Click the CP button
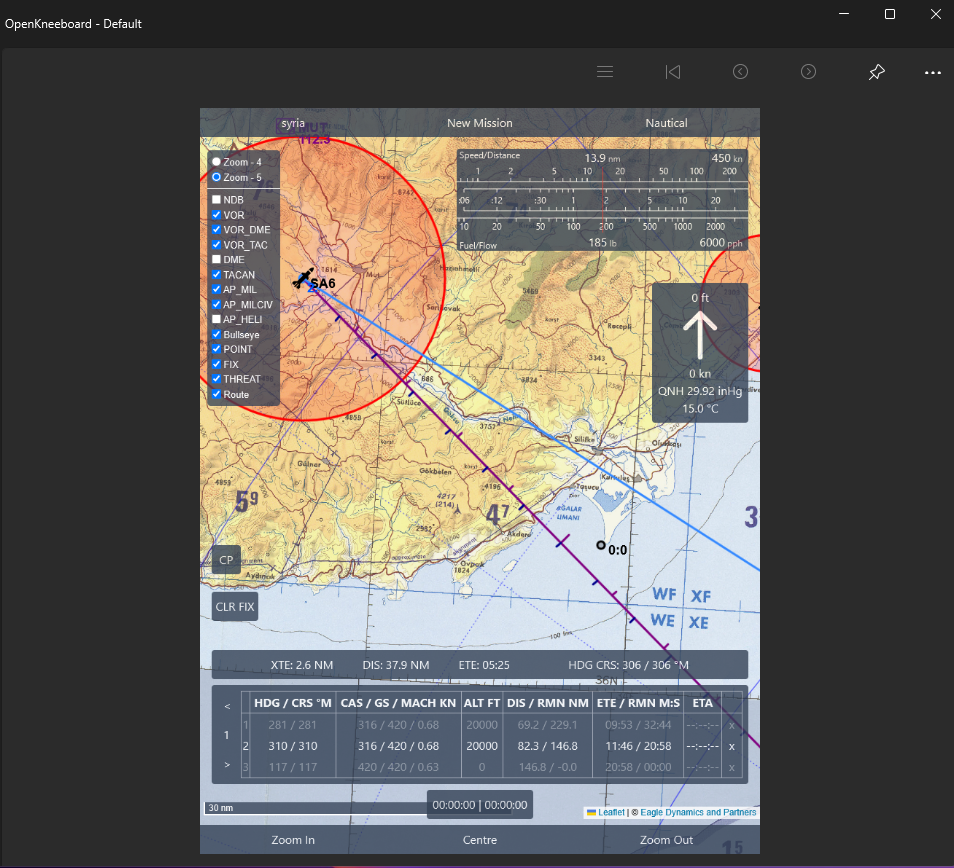Image resolution: width=954 pixels, height=868 pixels. (226, 560)
